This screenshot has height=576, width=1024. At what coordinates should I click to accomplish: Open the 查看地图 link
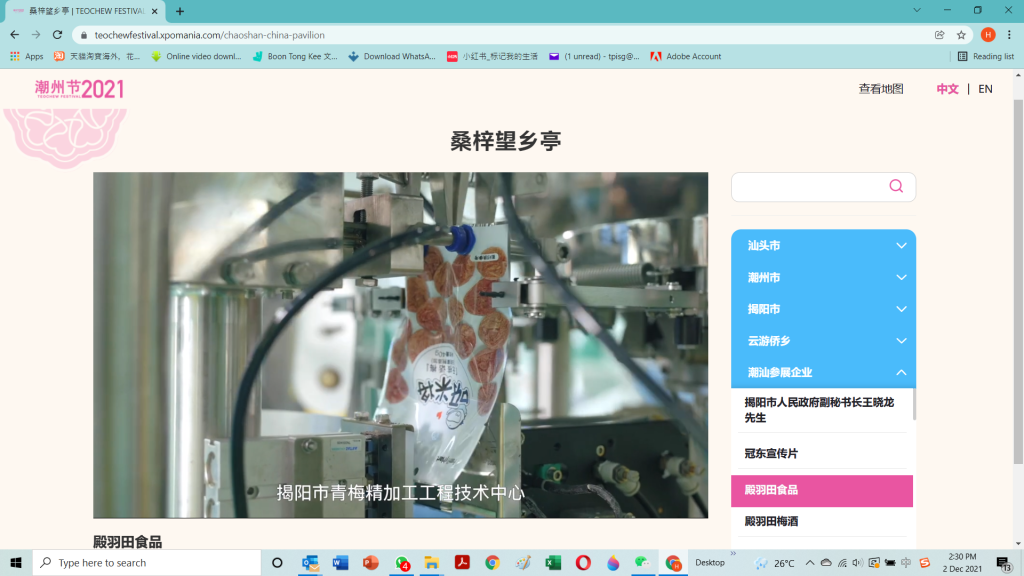pyautogui.click(x=880, y=89)
